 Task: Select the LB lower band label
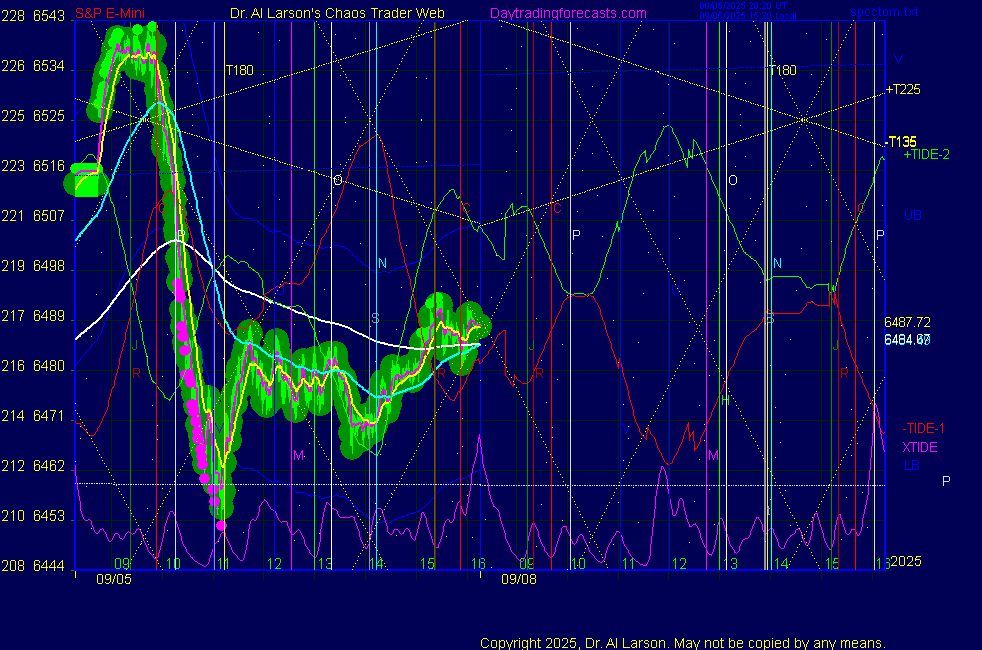[x=911, y=465]
